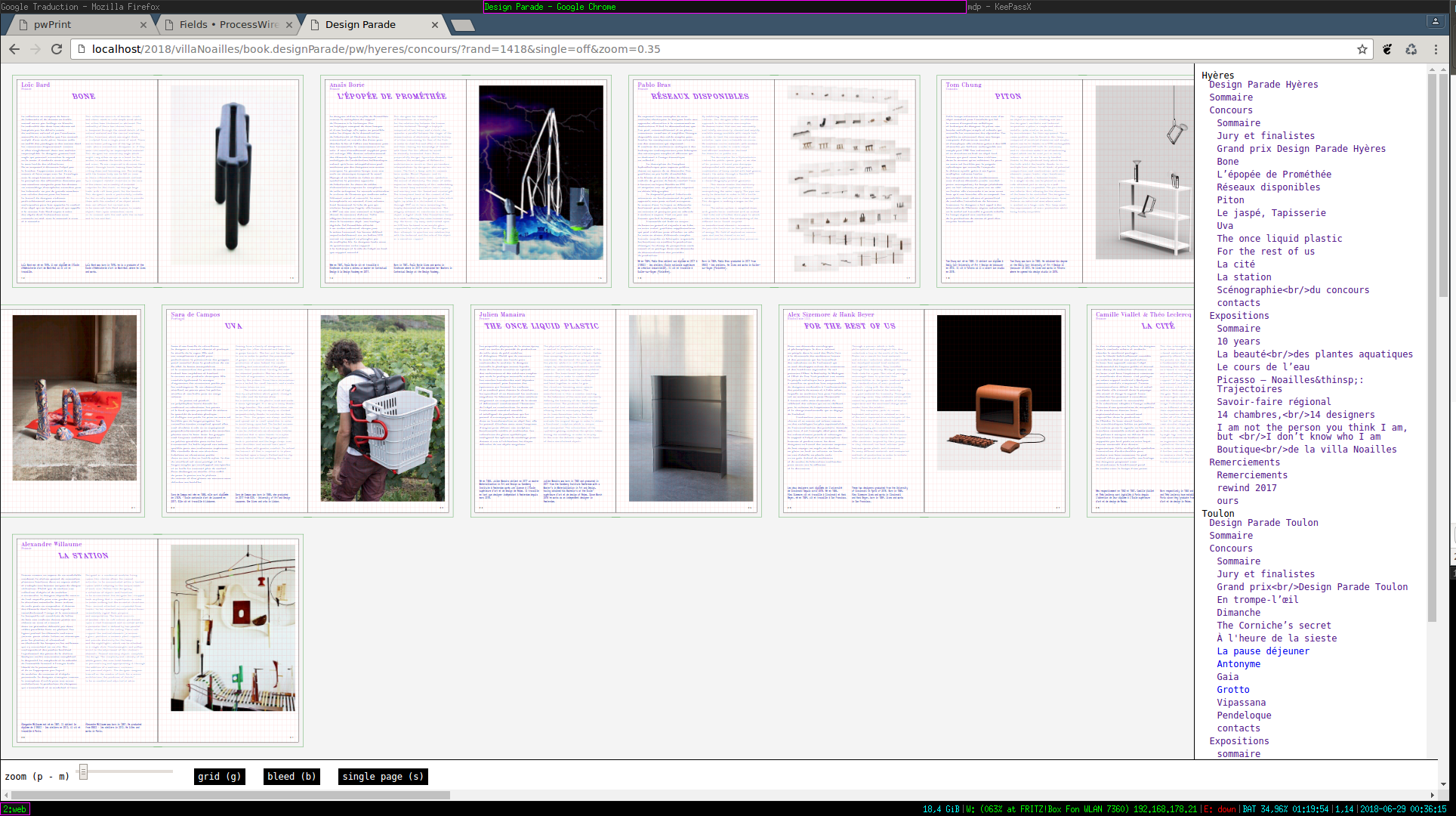Open the Jury et finalistes link under Hyères
The height and width of the screenshot is (816, 1456).
[1265, 136]
